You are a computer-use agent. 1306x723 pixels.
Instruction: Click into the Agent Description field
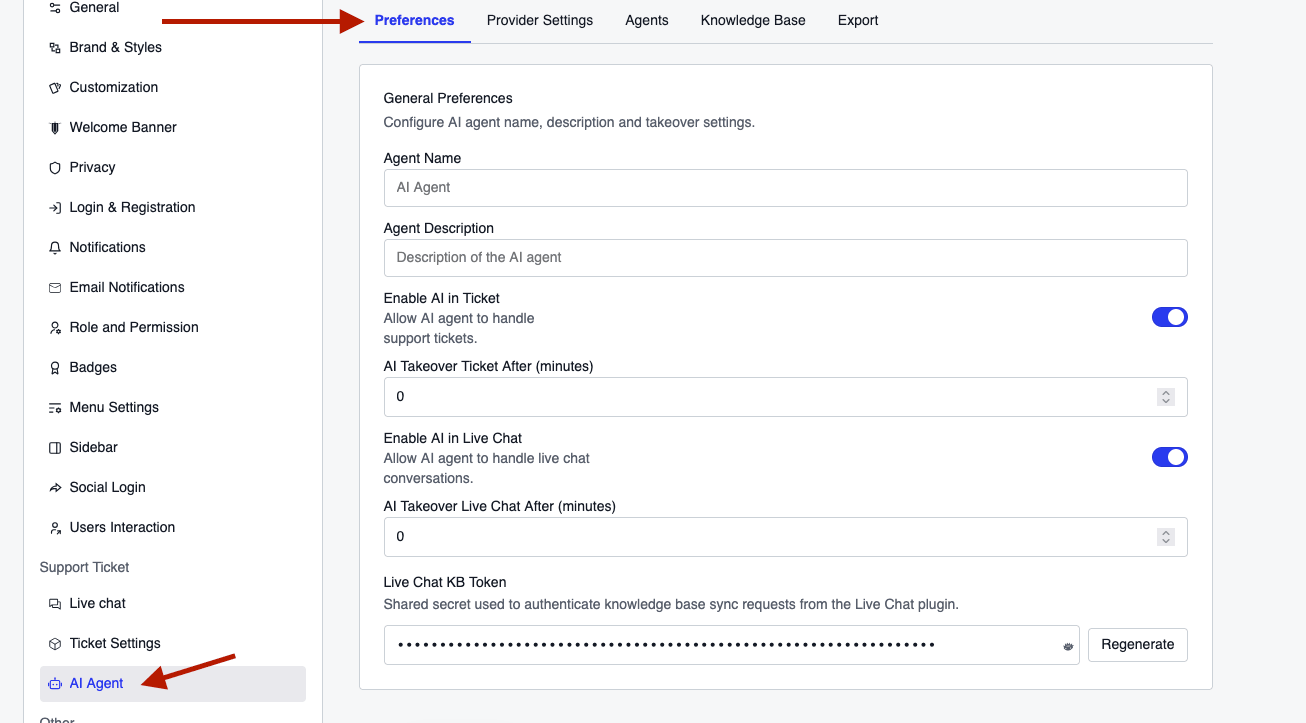coord(786,258)
